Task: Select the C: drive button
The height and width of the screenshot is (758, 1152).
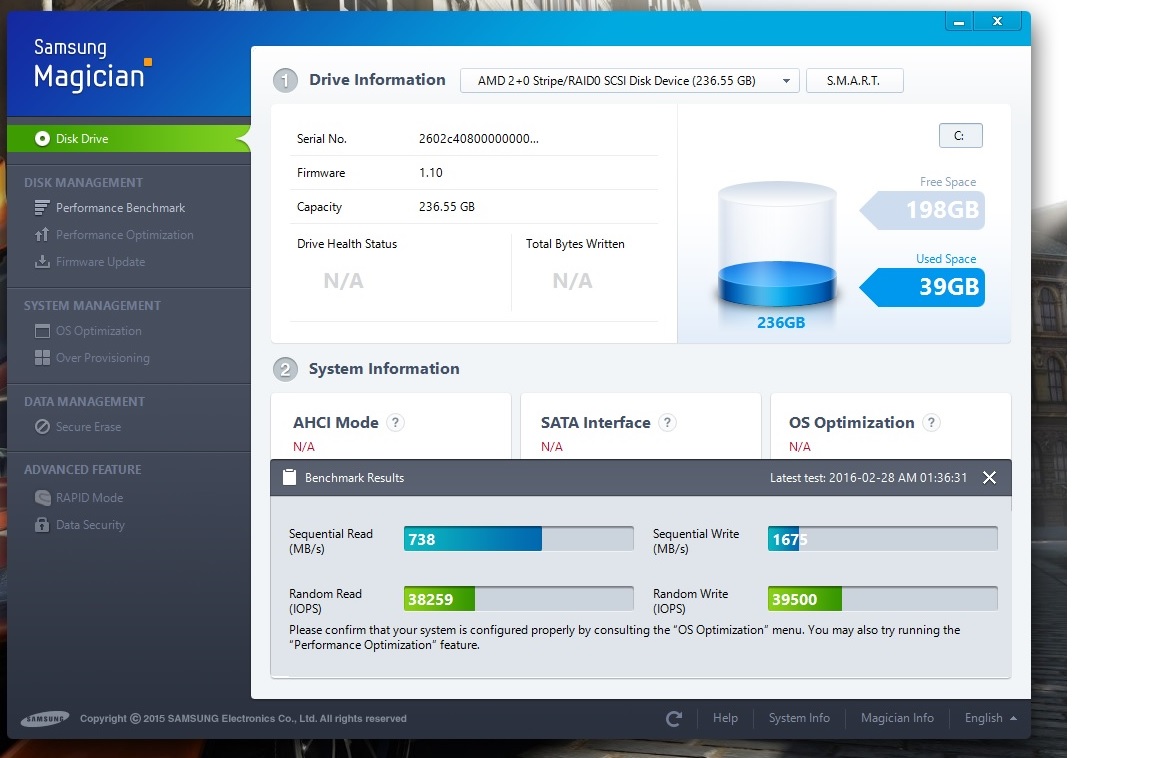Action: click(x=960, y=136)
